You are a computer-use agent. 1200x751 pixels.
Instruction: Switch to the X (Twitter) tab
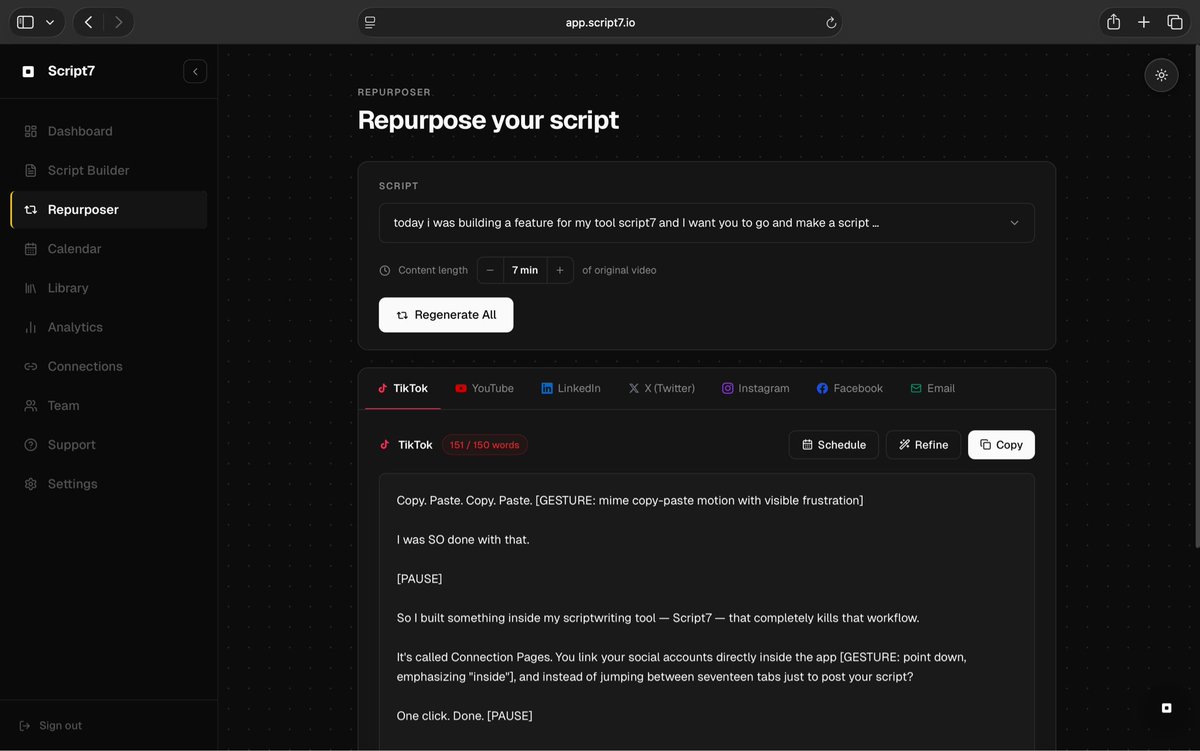tap(661, 388)
